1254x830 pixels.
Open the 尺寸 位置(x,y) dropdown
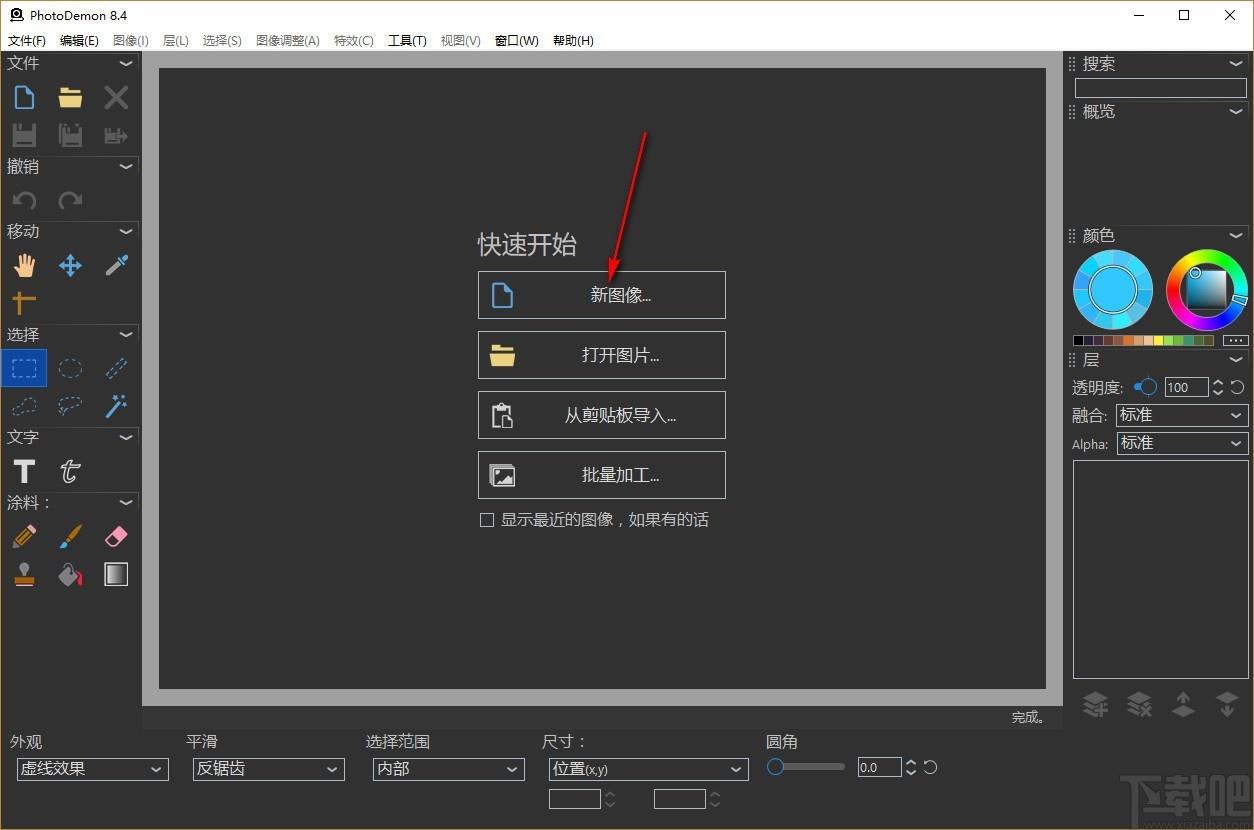click(648, 769)
